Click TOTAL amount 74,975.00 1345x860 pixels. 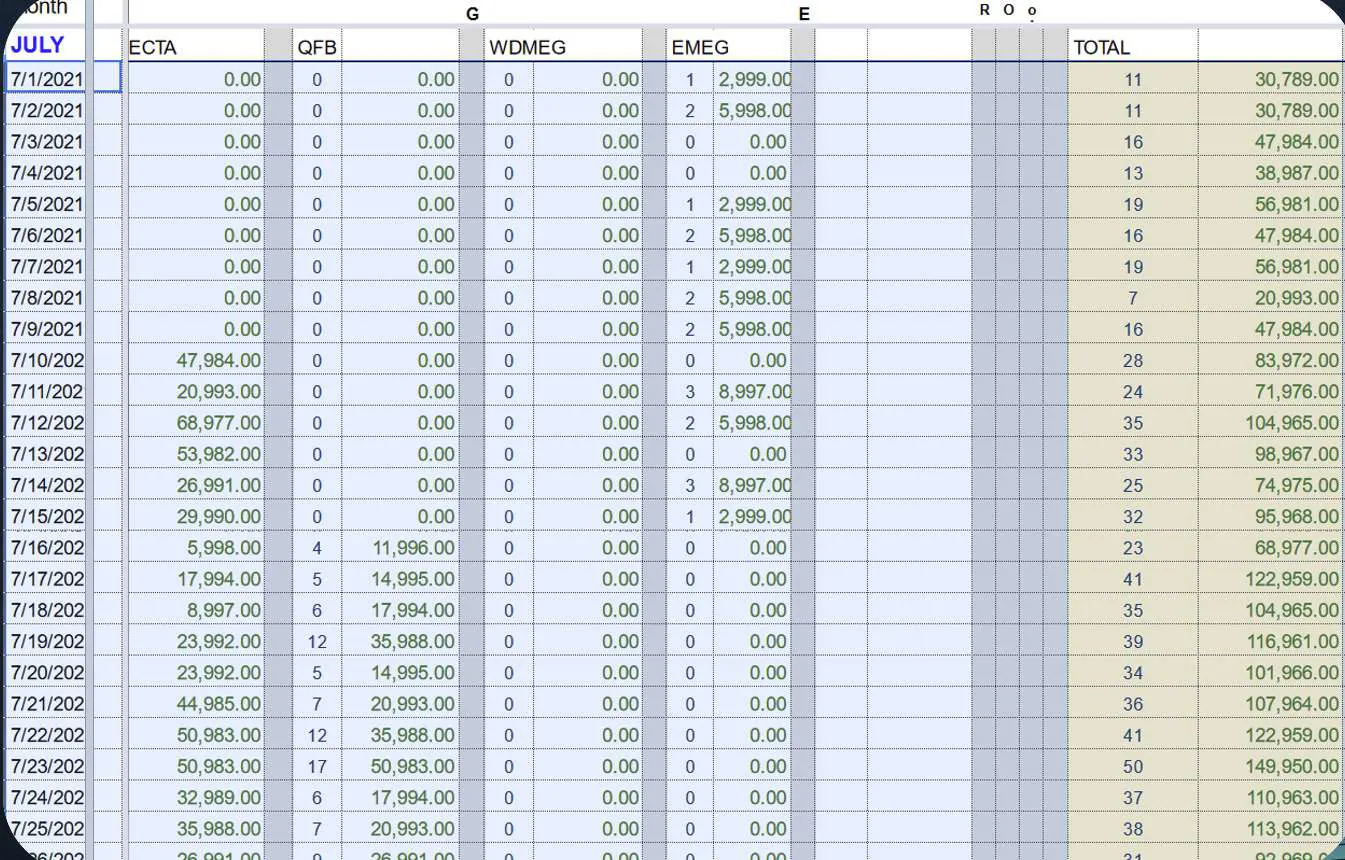(1271, 485)
